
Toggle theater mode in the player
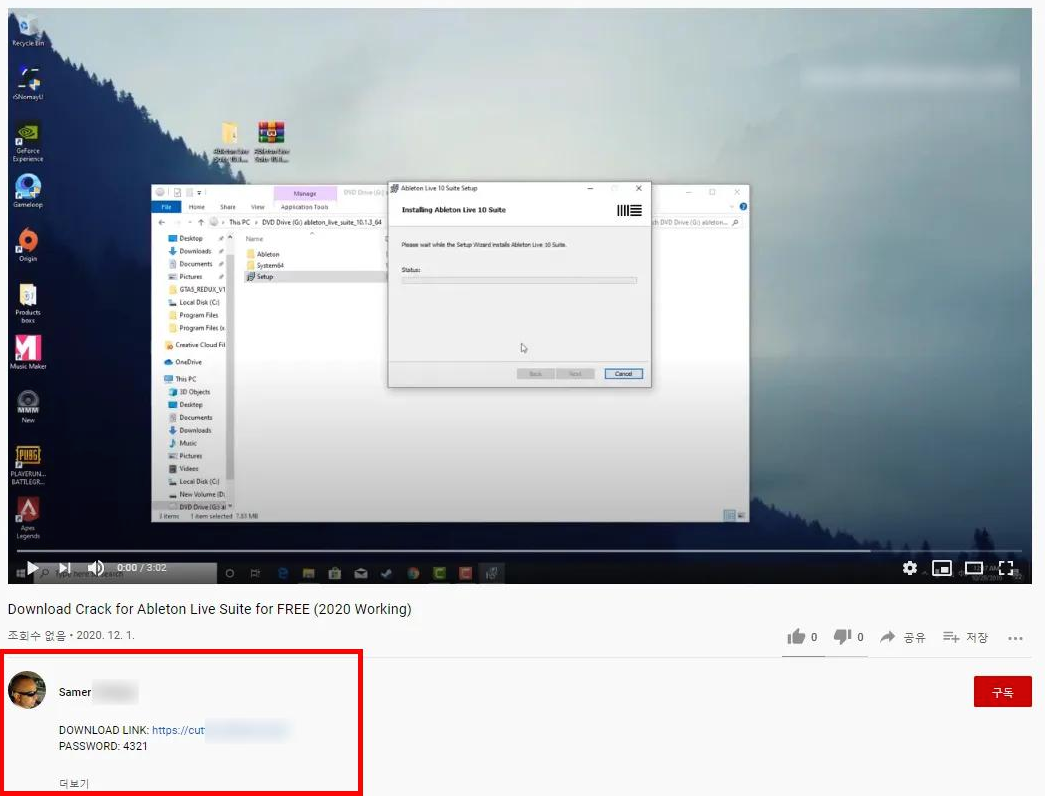[974, 568]
